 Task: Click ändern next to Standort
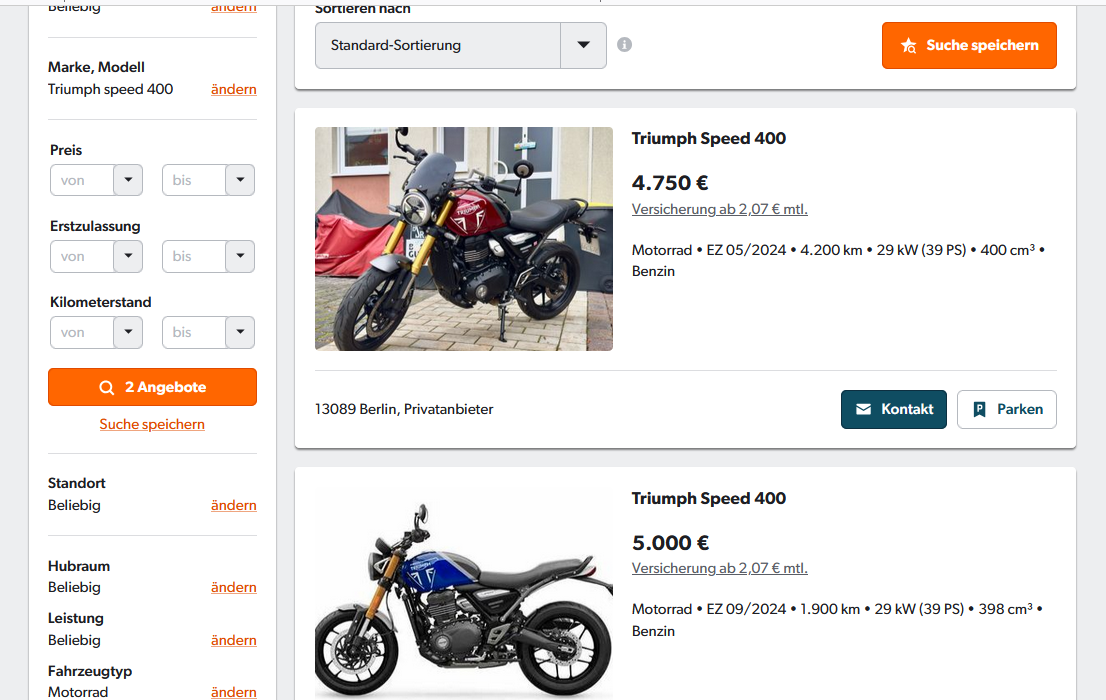pos(233,505)
